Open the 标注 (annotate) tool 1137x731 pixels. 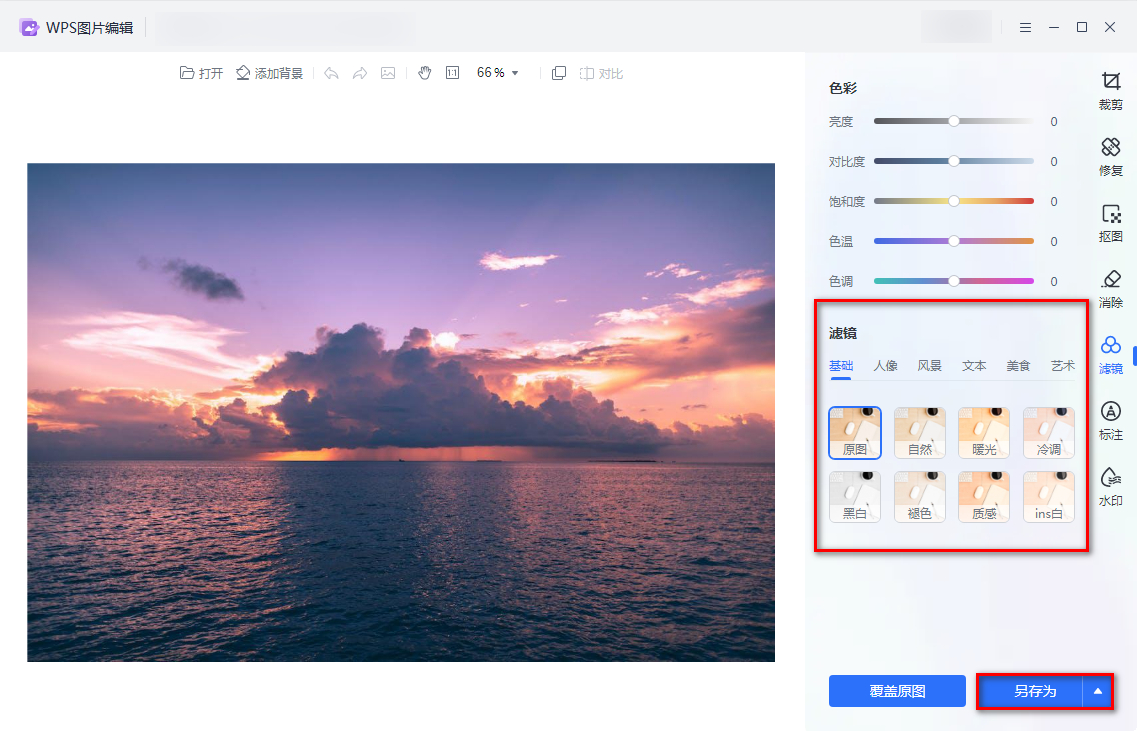coord(1110,420)
